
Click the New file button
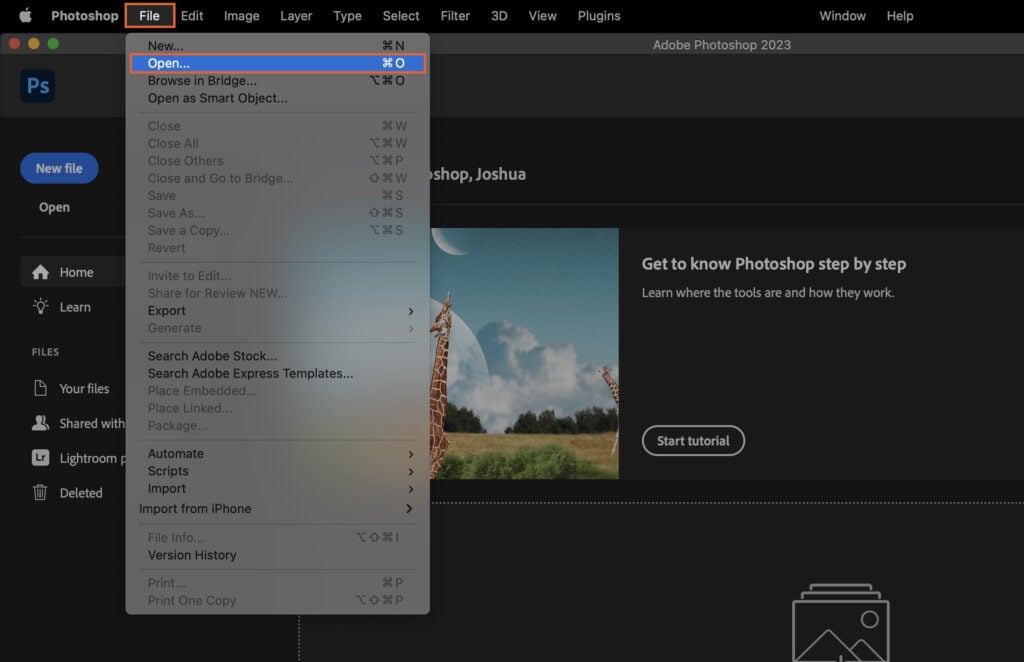click(58, 168)
